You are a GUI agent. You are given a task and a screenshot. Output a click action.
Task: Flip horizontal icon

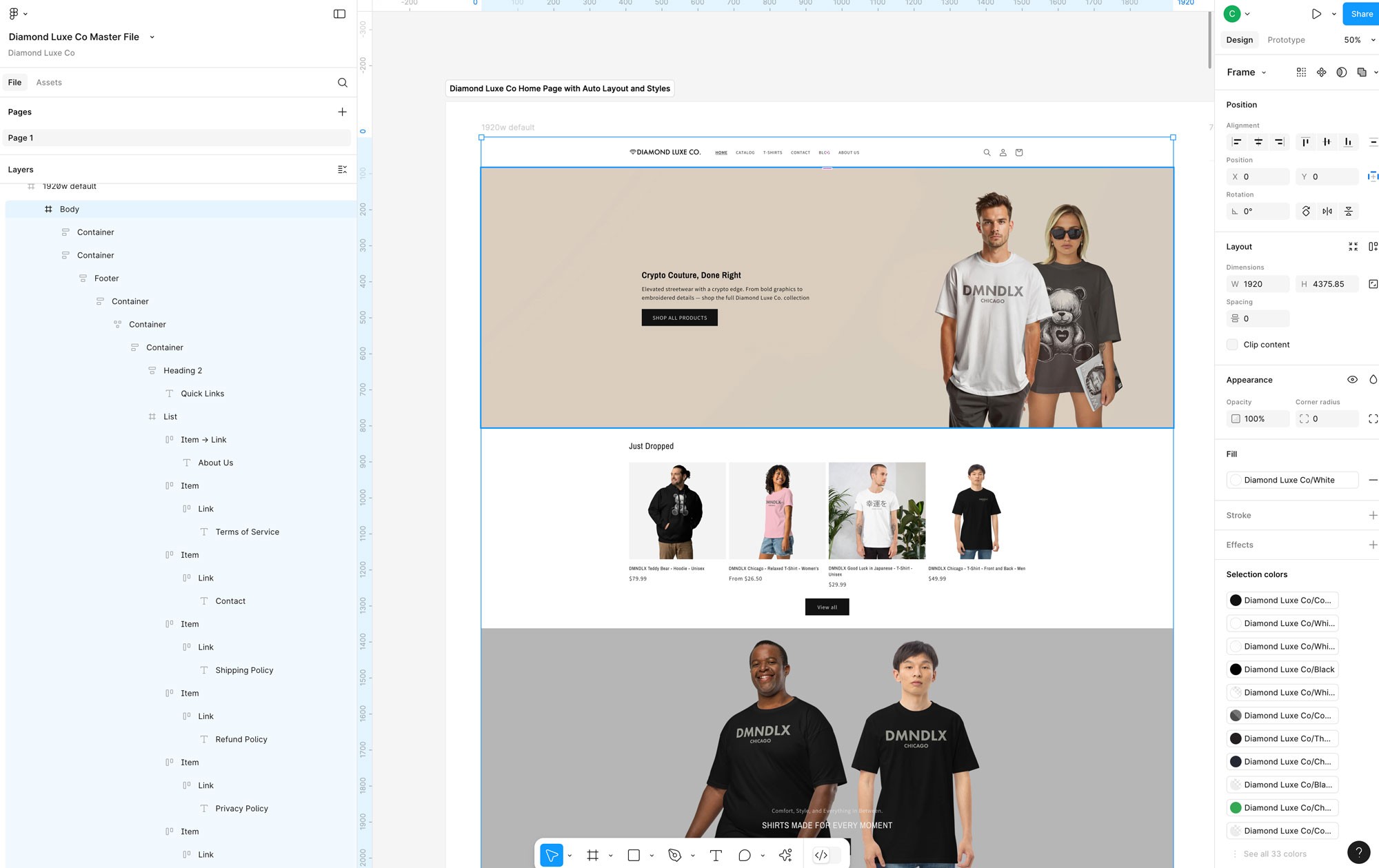click(x=1327, y=212)
